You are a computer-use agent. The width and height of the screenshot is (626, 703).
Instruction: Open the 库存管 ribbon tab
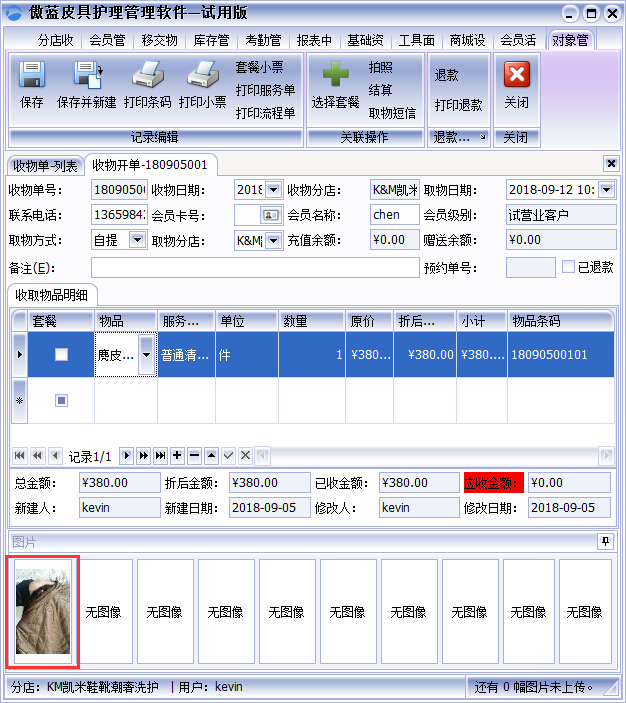pos(211,40)
